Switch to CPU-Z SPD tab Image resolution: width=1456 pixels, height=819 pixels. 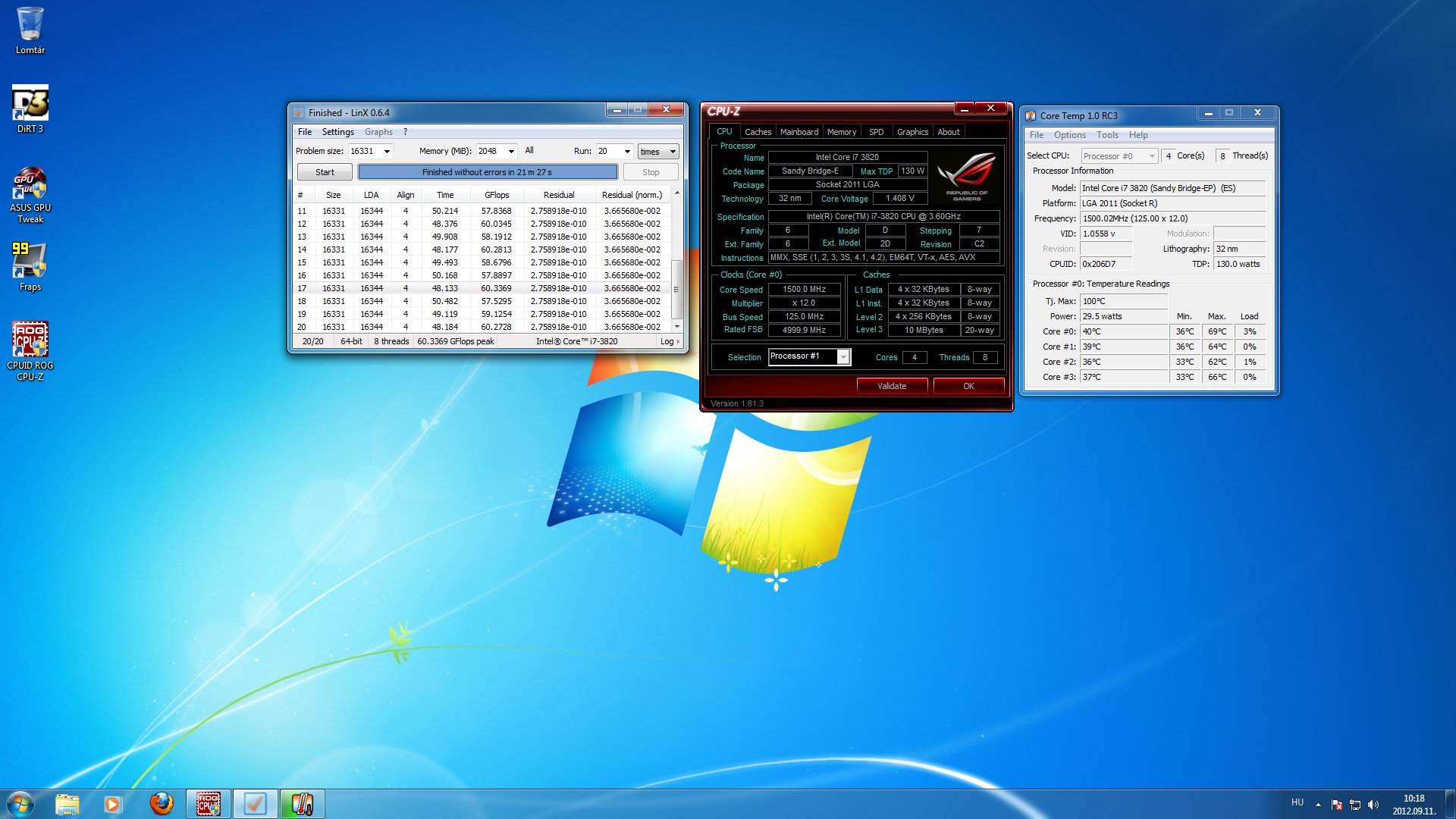(876, 132)
